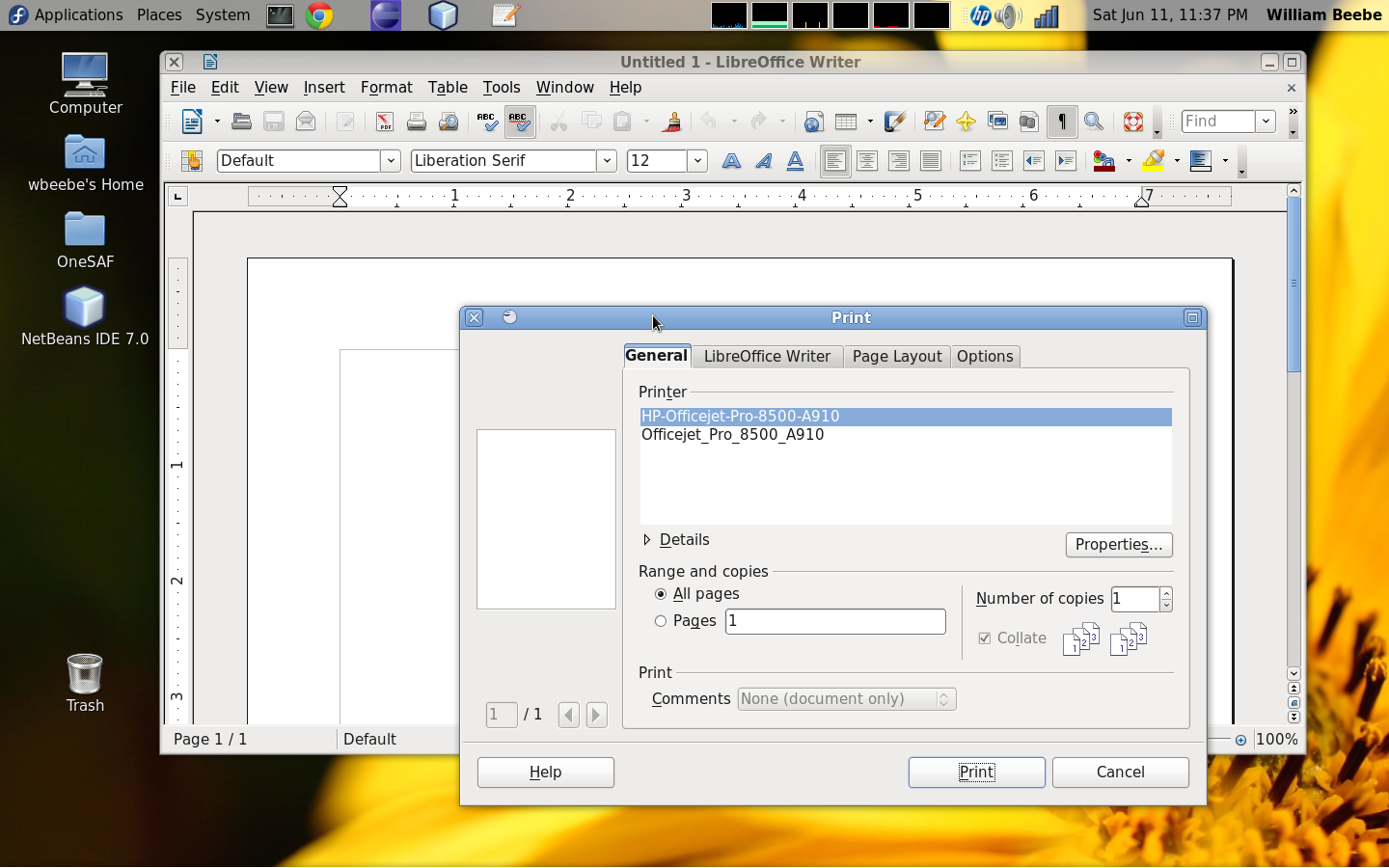The height and width of the screenshot is (868, 1389).
Task: Select the Format Paintbrush icon
Action: (672, 122)
